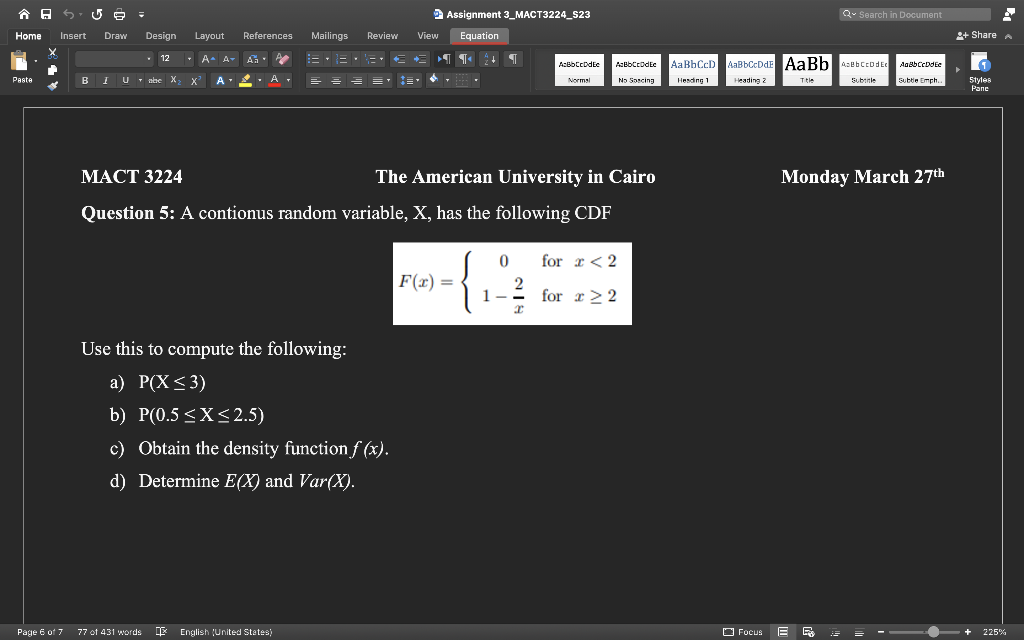Copy selection using the copy icon
Image resolution: width=1024 pixels, height=640 pixels.
[x=53, y=69]
